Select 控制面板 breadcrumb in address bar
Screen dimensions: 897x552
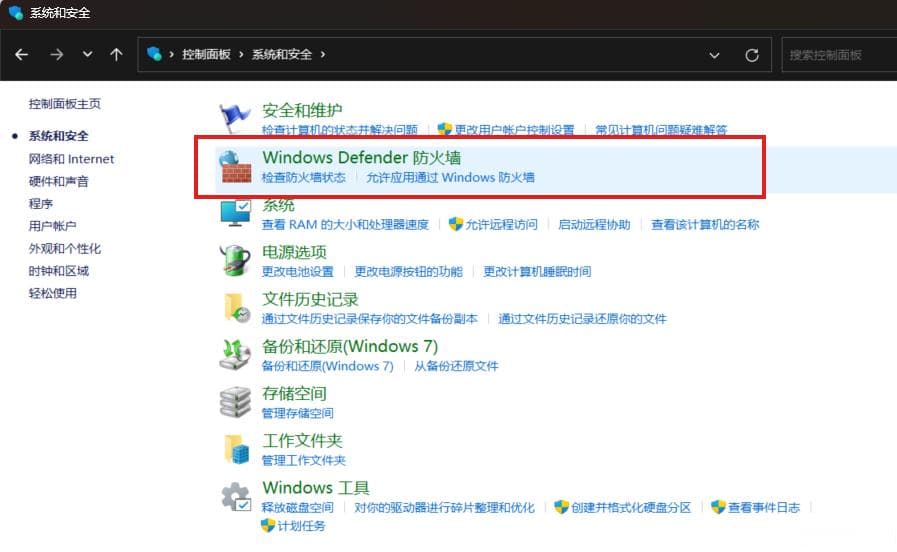coord(206,54)
